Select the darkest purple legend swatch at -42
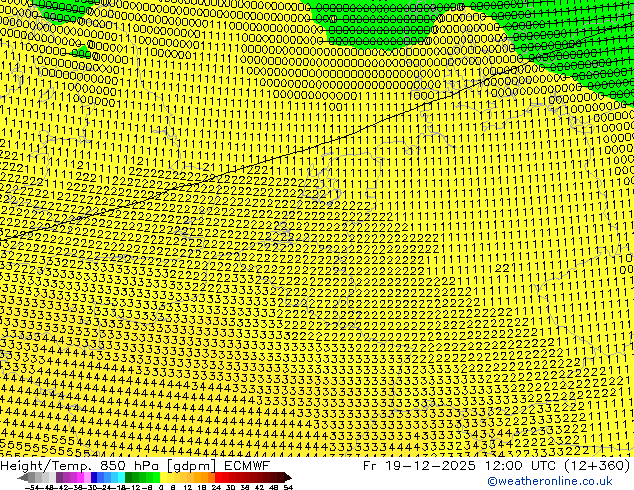This screenshot has width=634, height=490. coord(59,477)
